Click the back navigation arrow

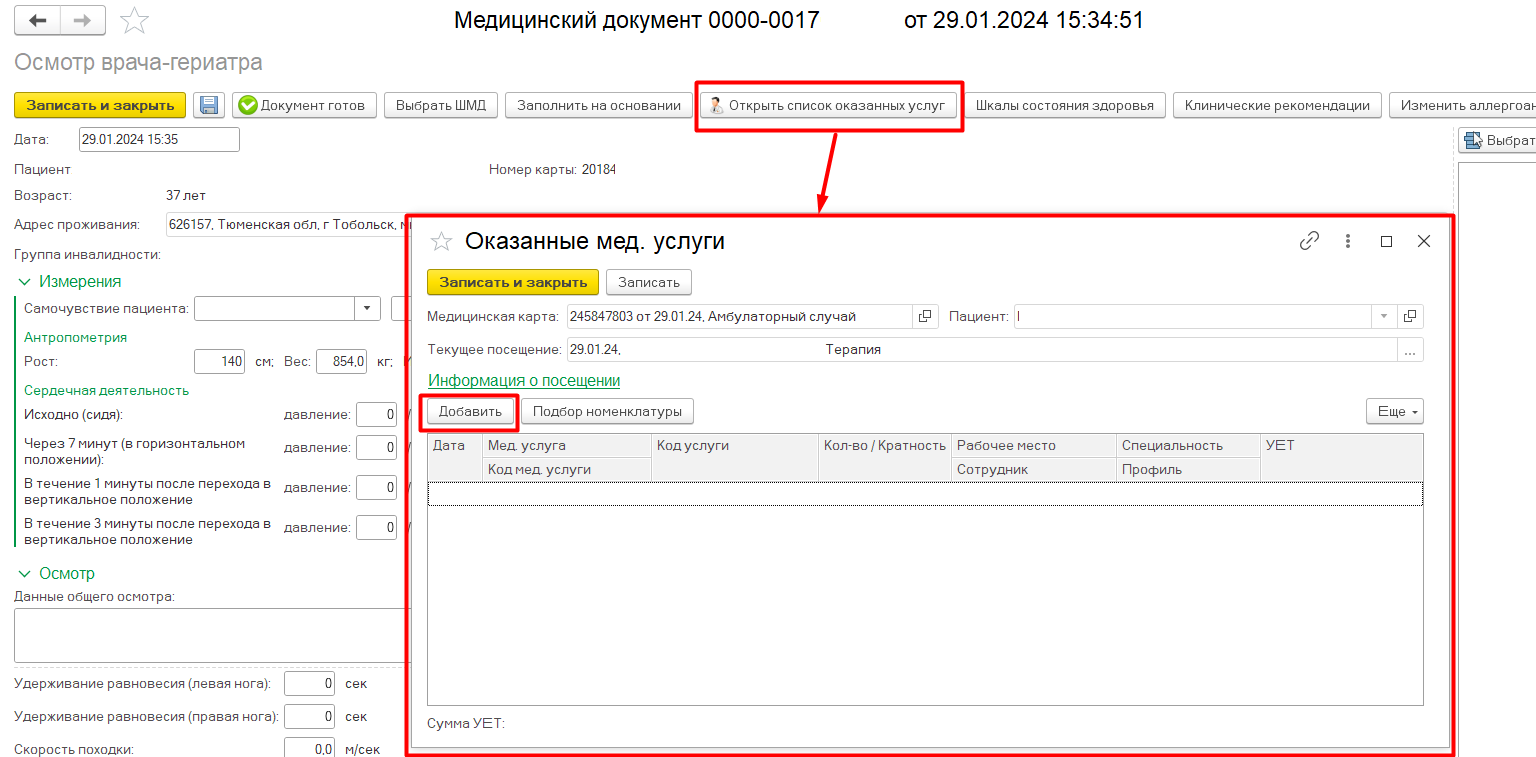click(x=38, y=20)
